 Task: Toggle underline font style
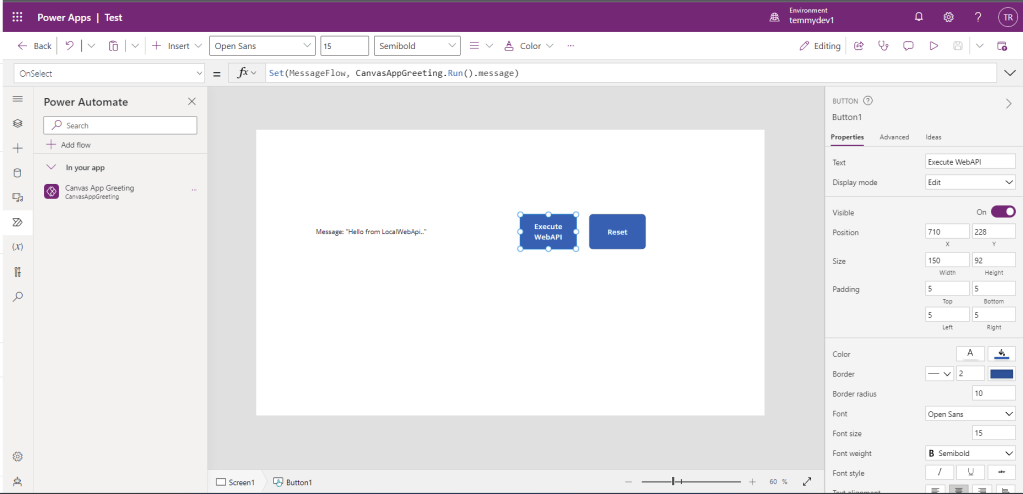pyautogui.click(x=970, y=472)
